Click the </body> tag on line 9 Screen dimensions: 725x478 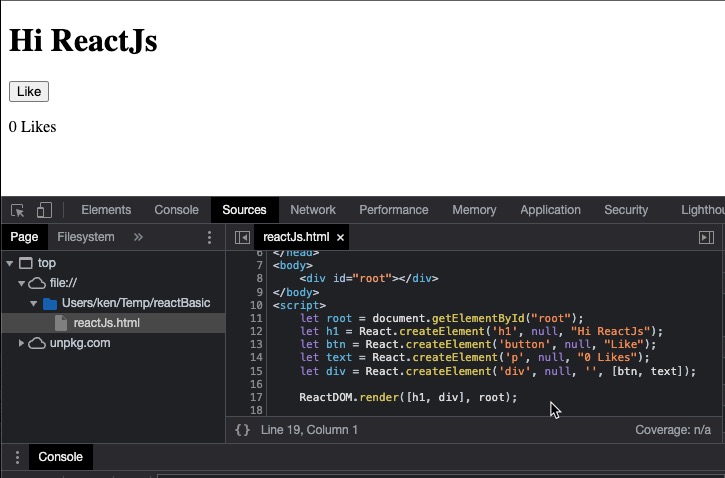[x=296, y=293]
